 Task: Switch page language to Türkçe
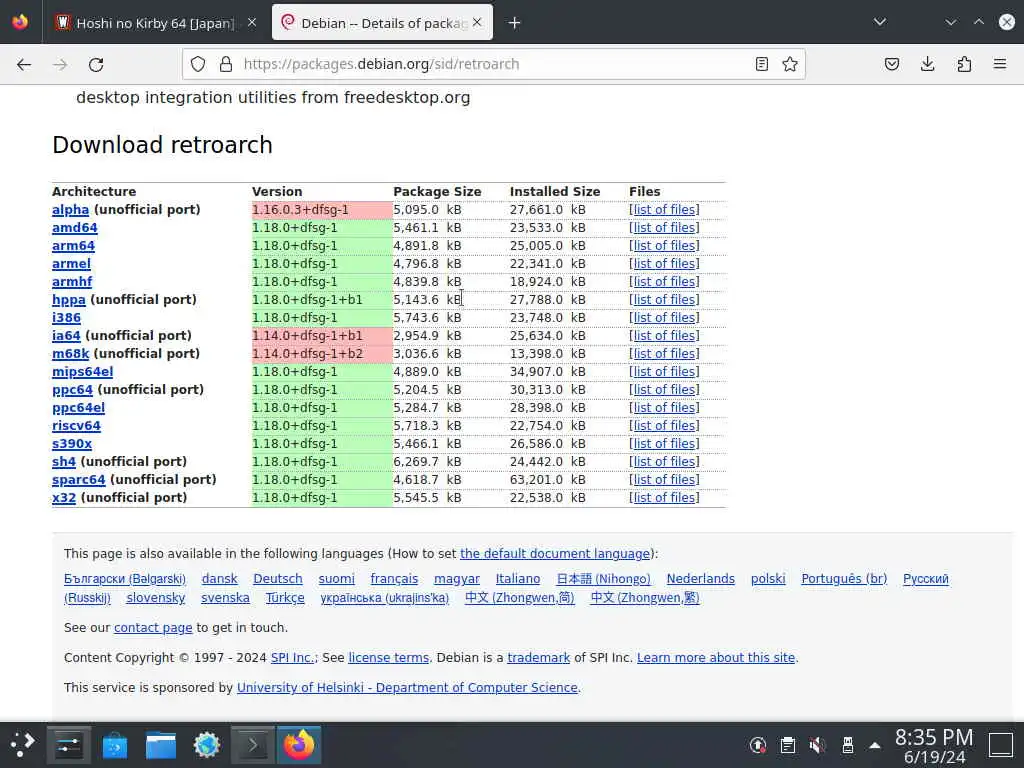pos(285,598)
